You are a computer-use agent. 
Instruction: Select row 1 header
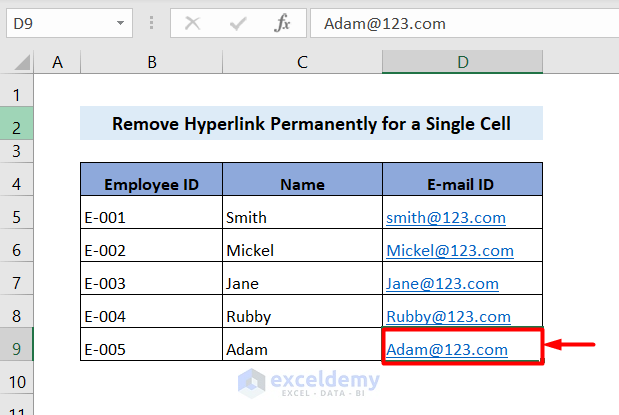tap(16, 90)
